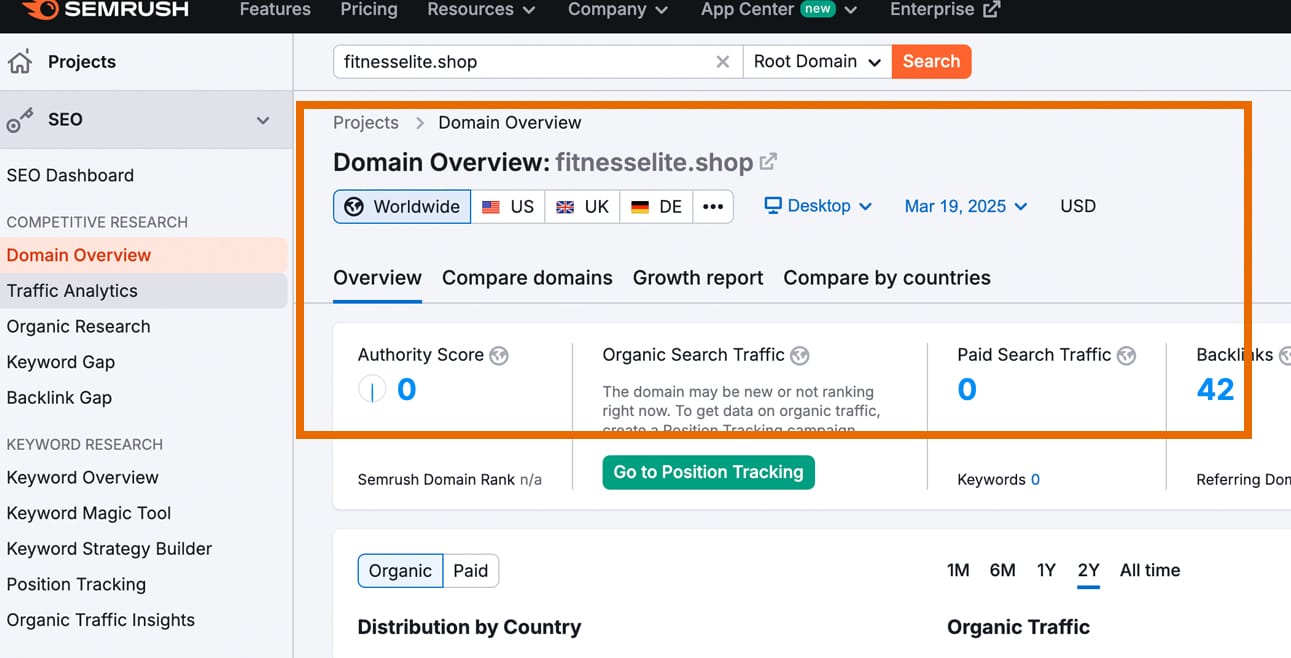The height and width of the screenshot is (658, 1291).
Task: Select the Worldwide database option
Action: click(402, 207)
